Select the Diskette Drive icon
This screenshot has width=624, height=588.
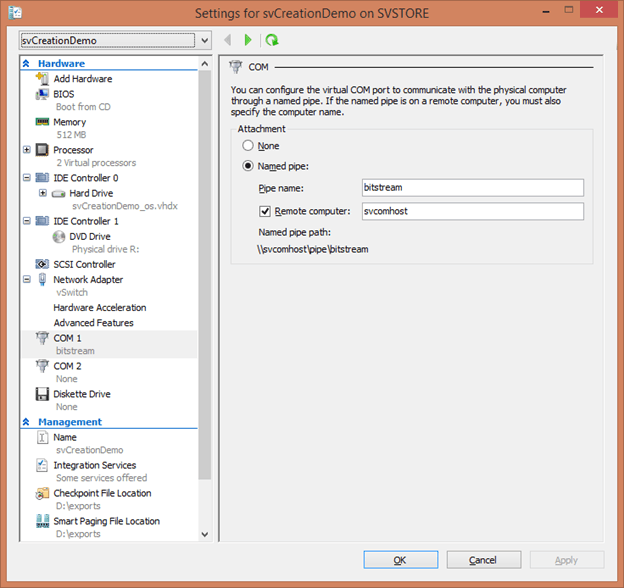click(x=42, y=394)
